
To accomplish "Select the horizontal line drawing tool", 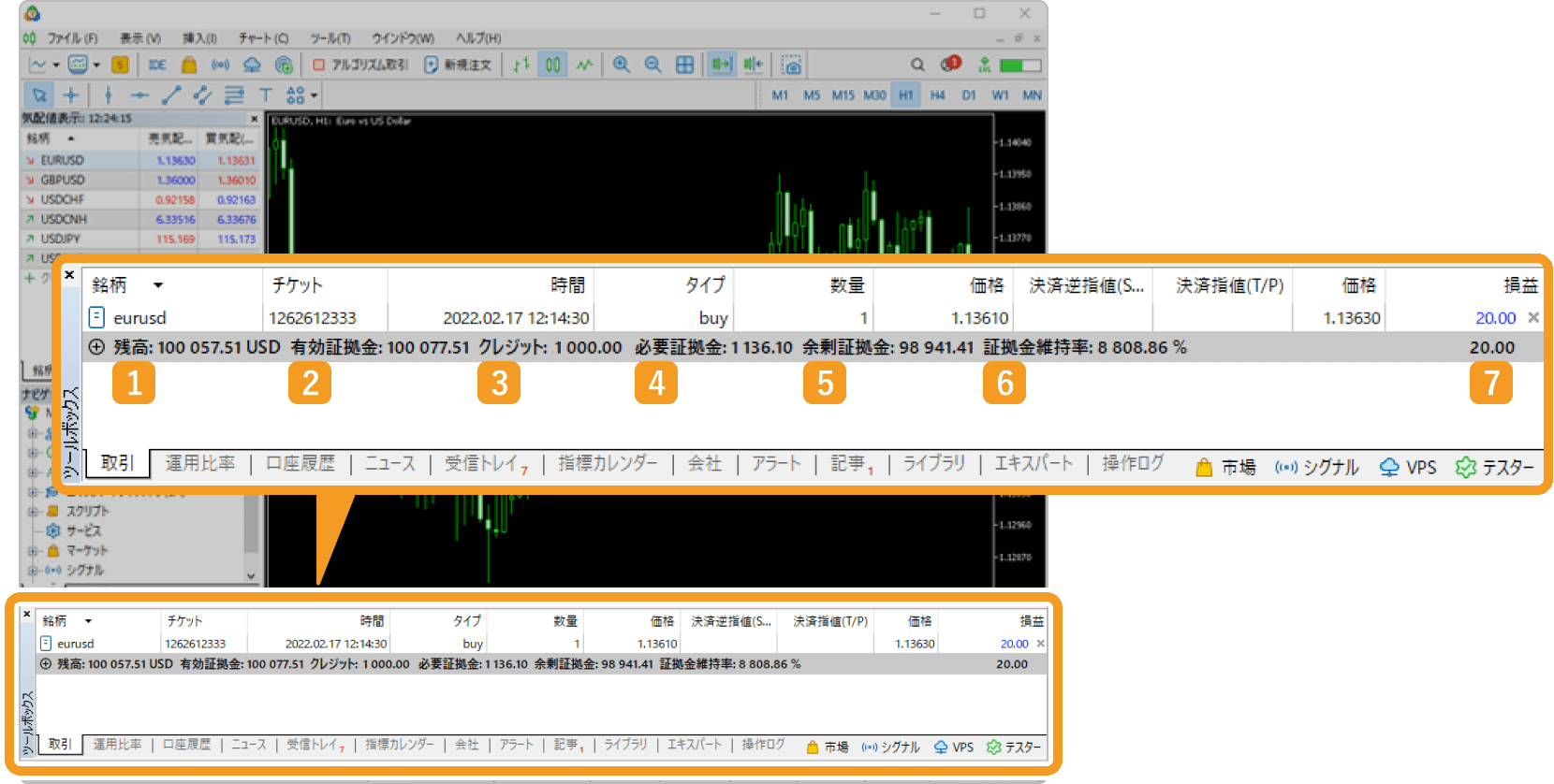I will click(x=139, y=94).
